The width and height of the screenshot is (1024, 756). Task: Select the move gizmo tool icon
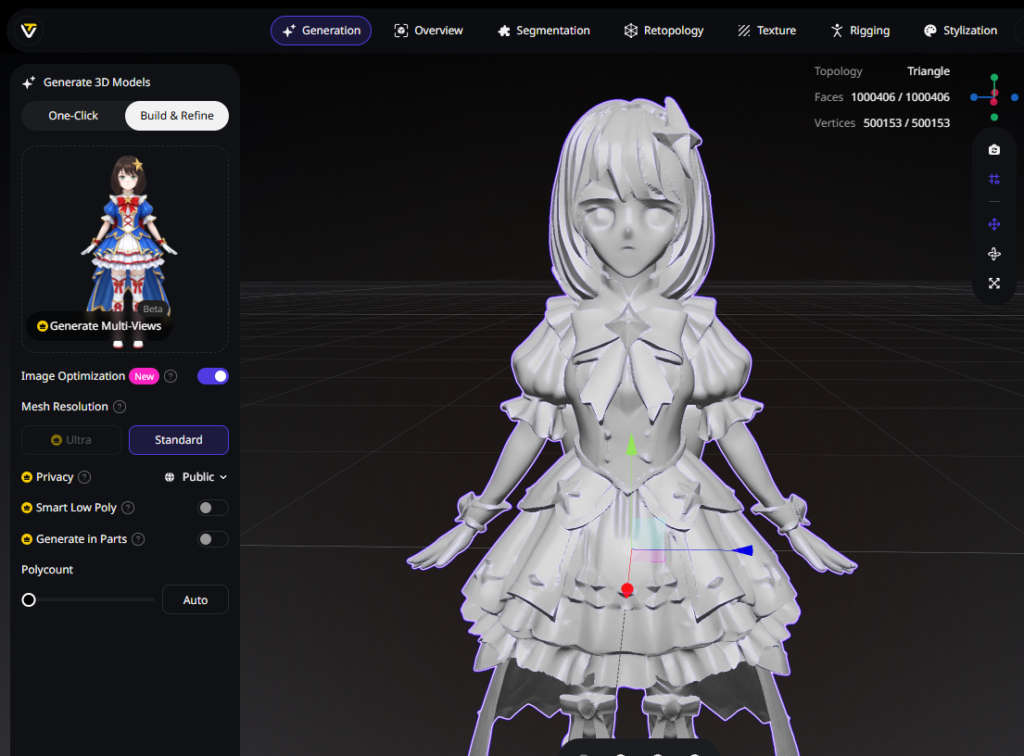coord(994,224)
